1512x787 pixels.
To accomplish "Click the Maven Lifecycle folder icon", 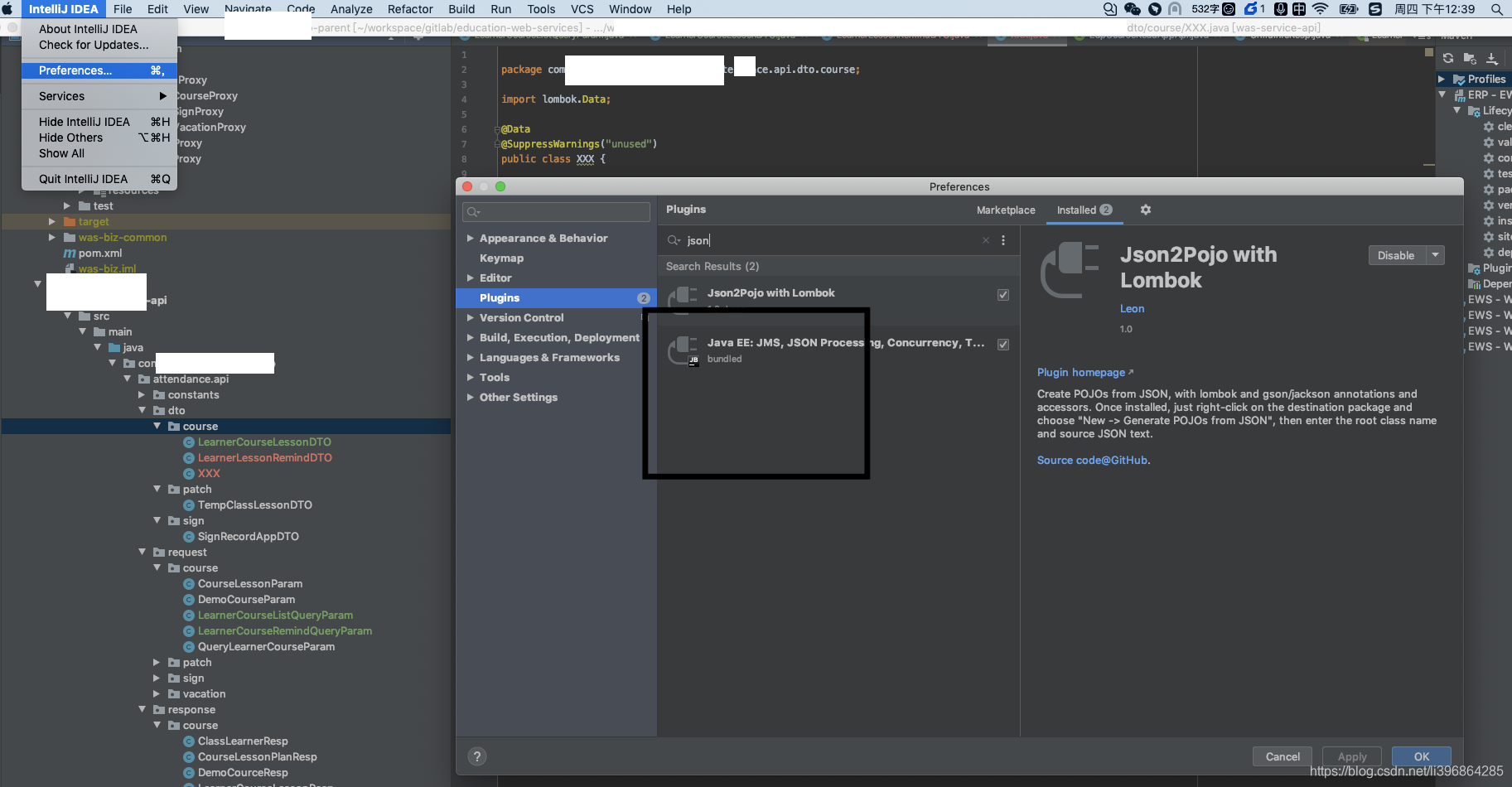I will (x=1474, y=111).
